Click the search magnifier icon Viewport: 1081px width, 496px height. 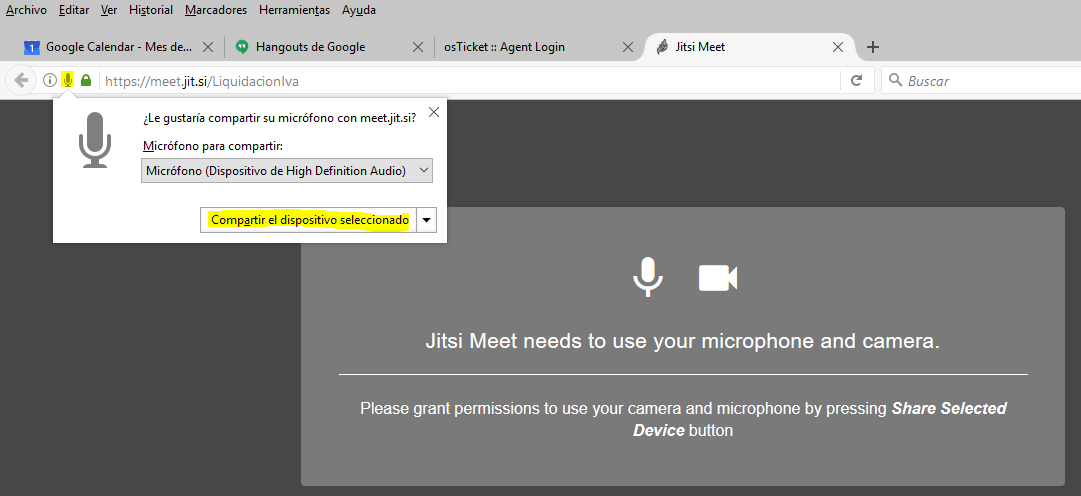(895, 81)
